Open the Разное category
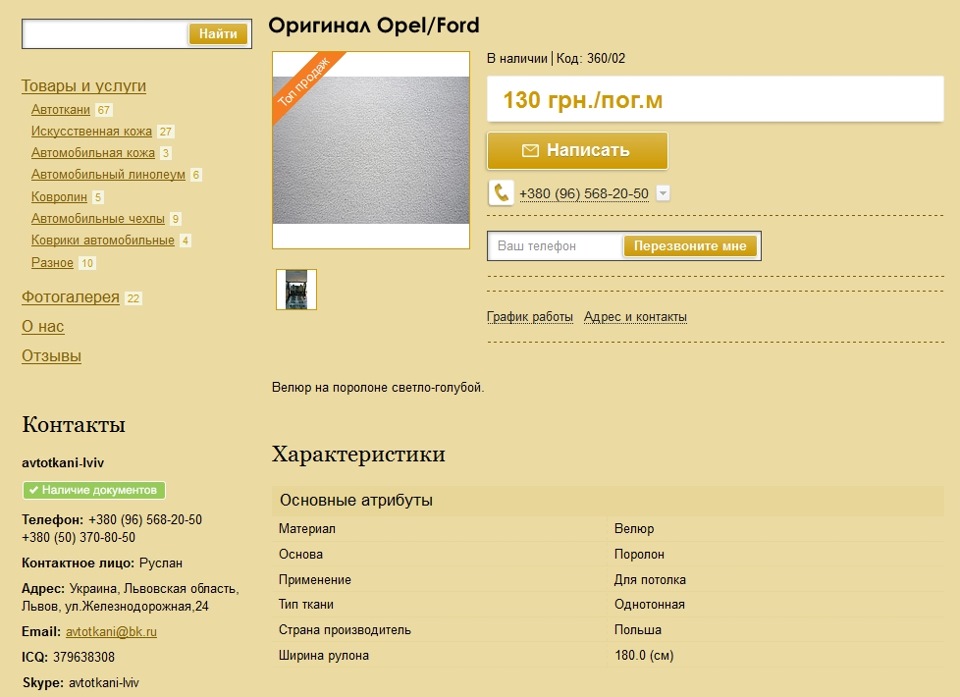The image size is (960, 697). click(52, 263)
